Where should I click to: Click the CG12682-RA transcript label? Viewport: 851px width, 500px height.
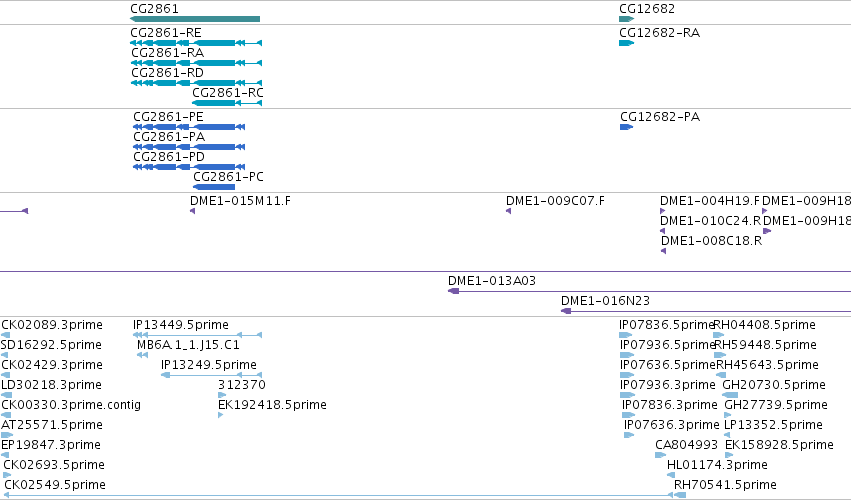click(659, 33)
